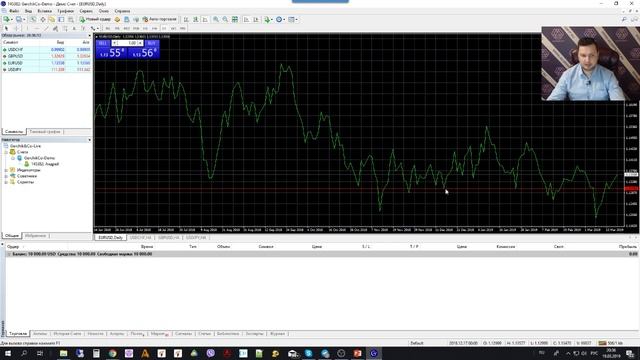Toggle the Авто-торговля button
The image size is (640, 360).
click(160, 19)
